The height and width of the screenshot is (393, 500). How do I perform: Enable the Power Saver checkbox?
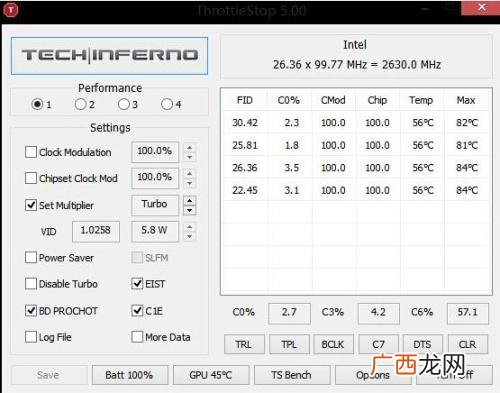click(31, 257)
